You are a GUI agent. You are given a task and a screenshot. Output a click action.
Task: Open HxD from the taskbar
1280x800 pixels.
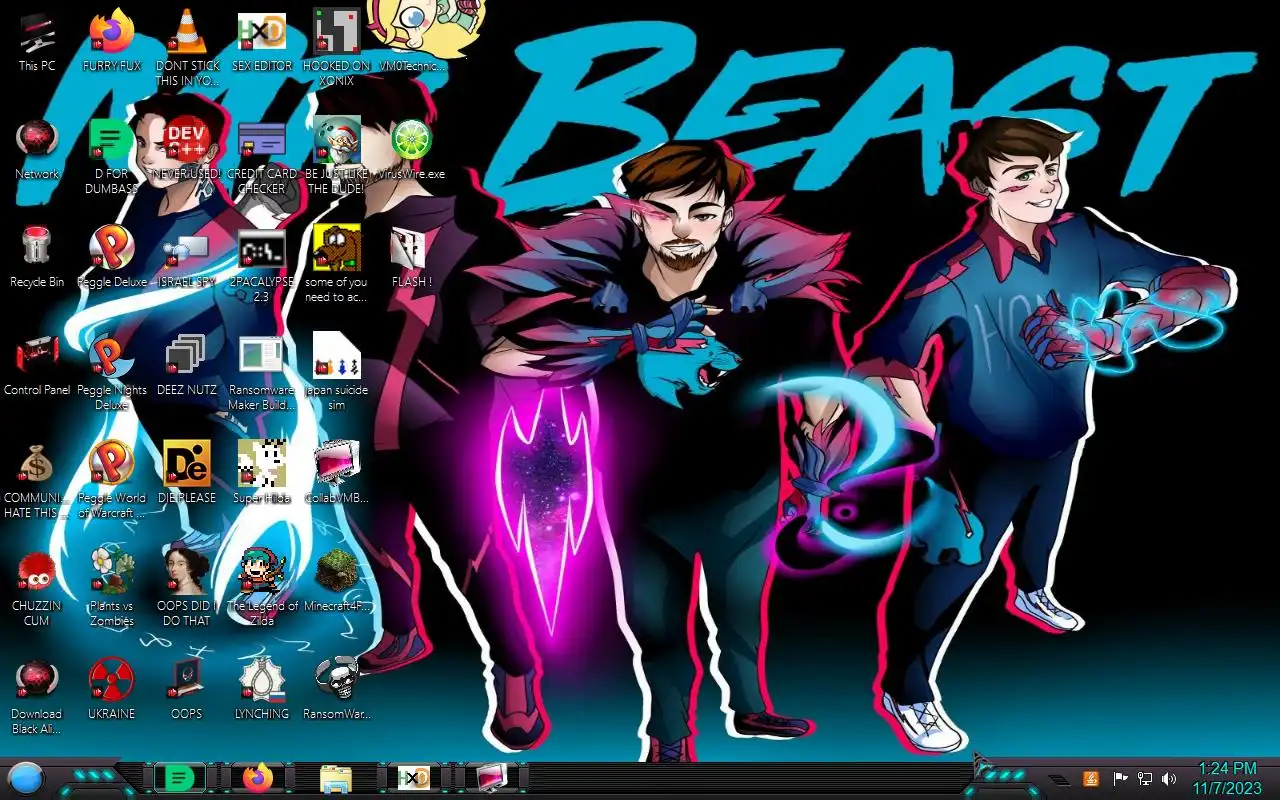pos(413,777)
